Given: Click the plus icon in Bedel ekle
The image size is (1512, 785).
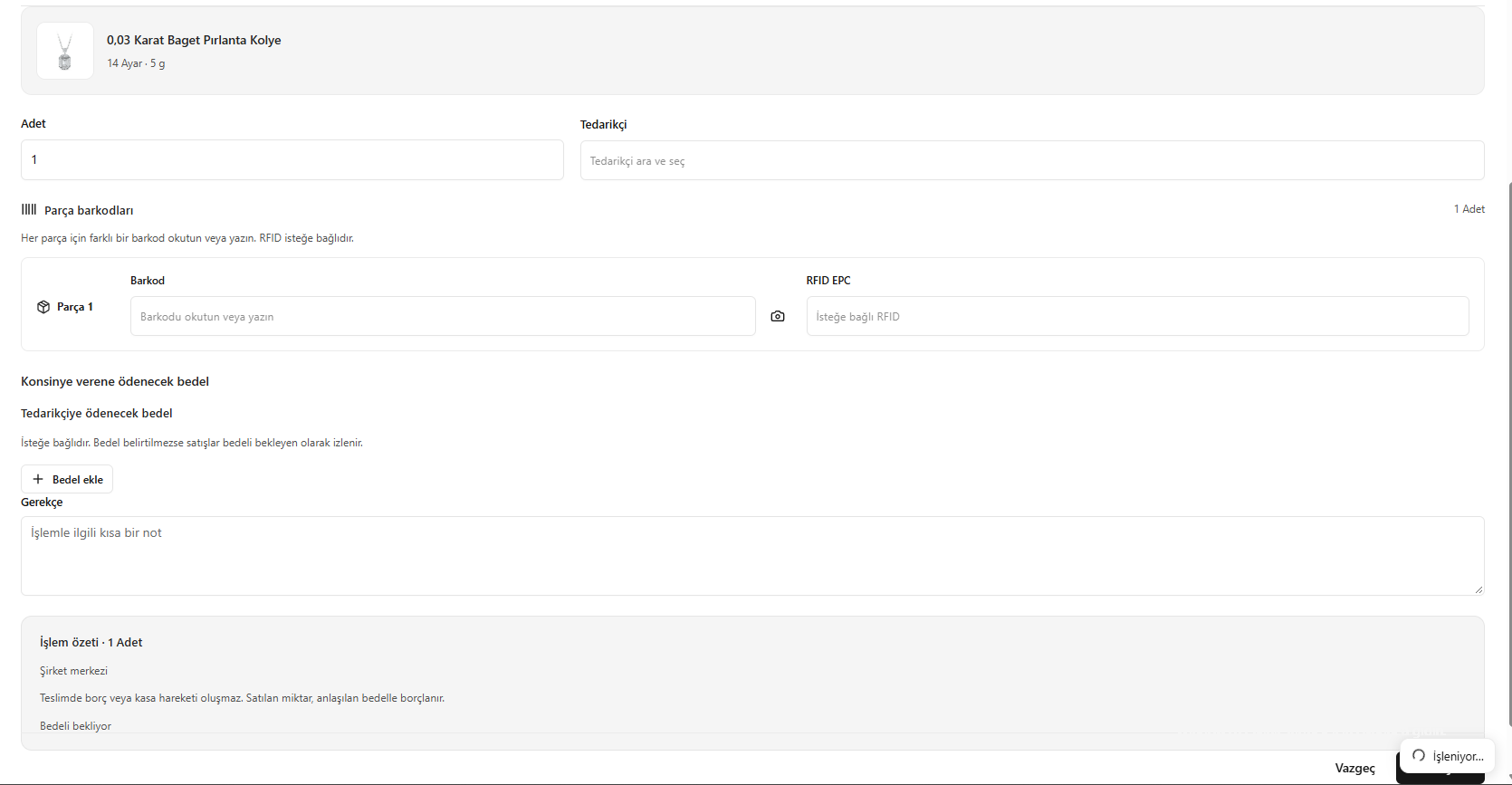Looking at the screenshot, I should click(38, 479).
